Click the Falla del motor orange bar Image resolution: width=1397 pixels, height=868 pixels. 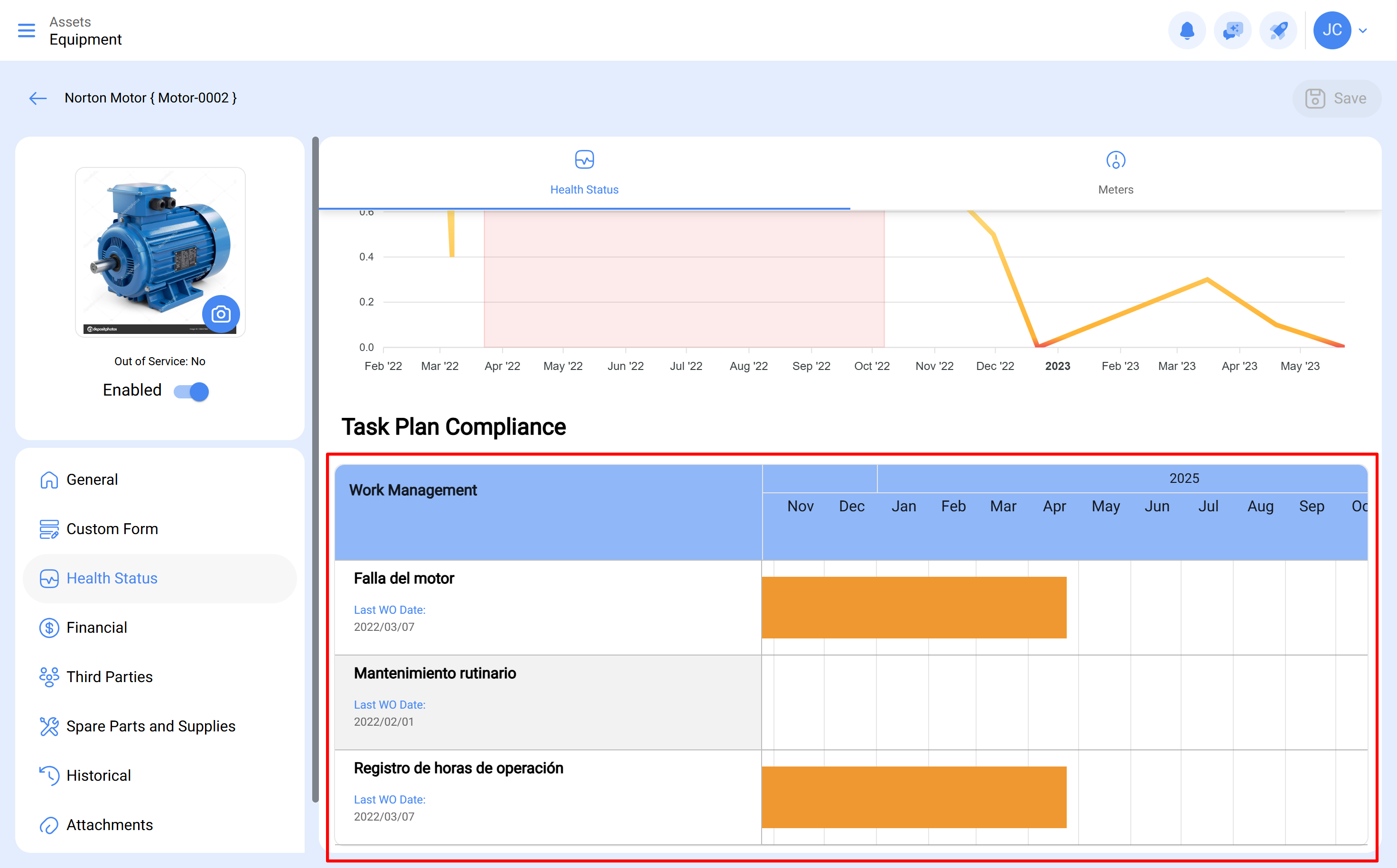point(913,608)
